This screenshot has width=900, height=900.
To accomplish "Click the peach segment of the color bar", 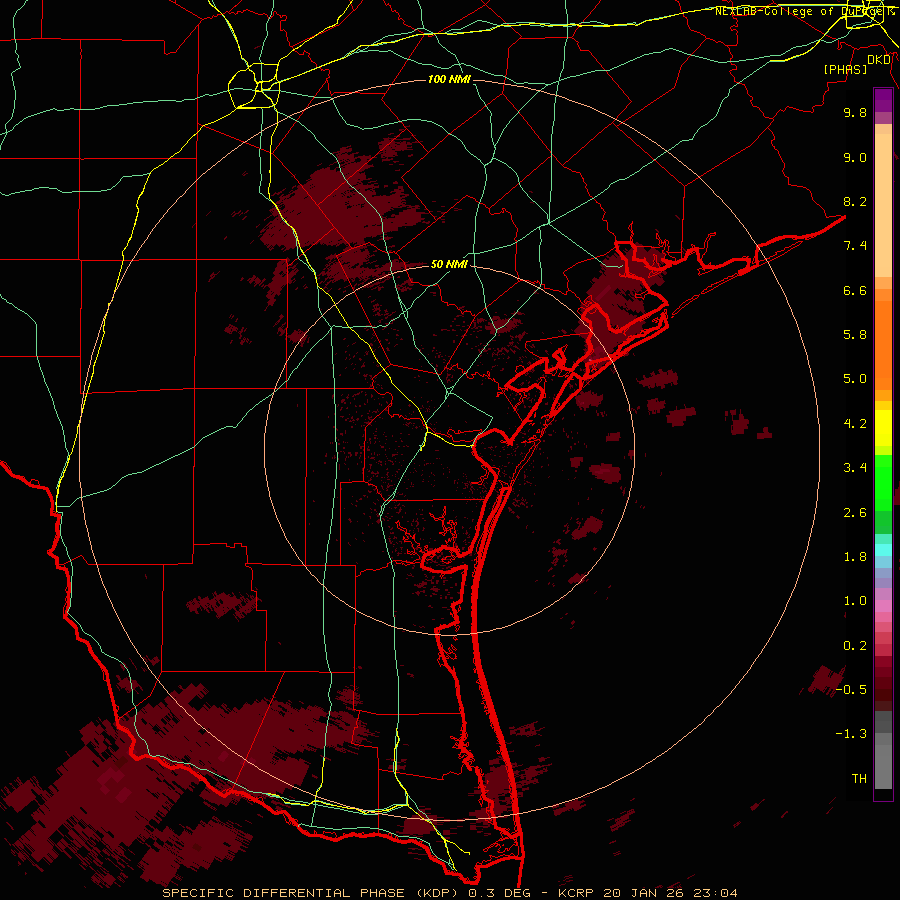I will coord(883,205).
